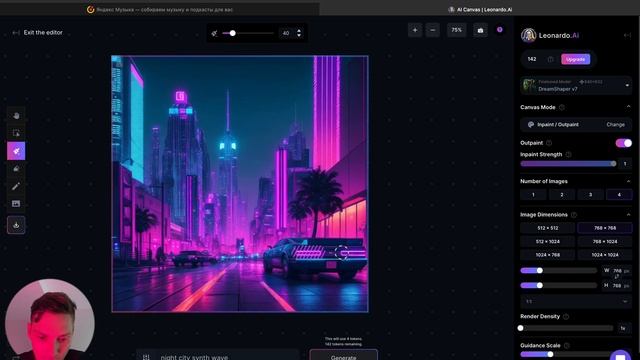Collapse sidebar with the arrow icon
The image size is (640, 360).
[x=627, y=36]
